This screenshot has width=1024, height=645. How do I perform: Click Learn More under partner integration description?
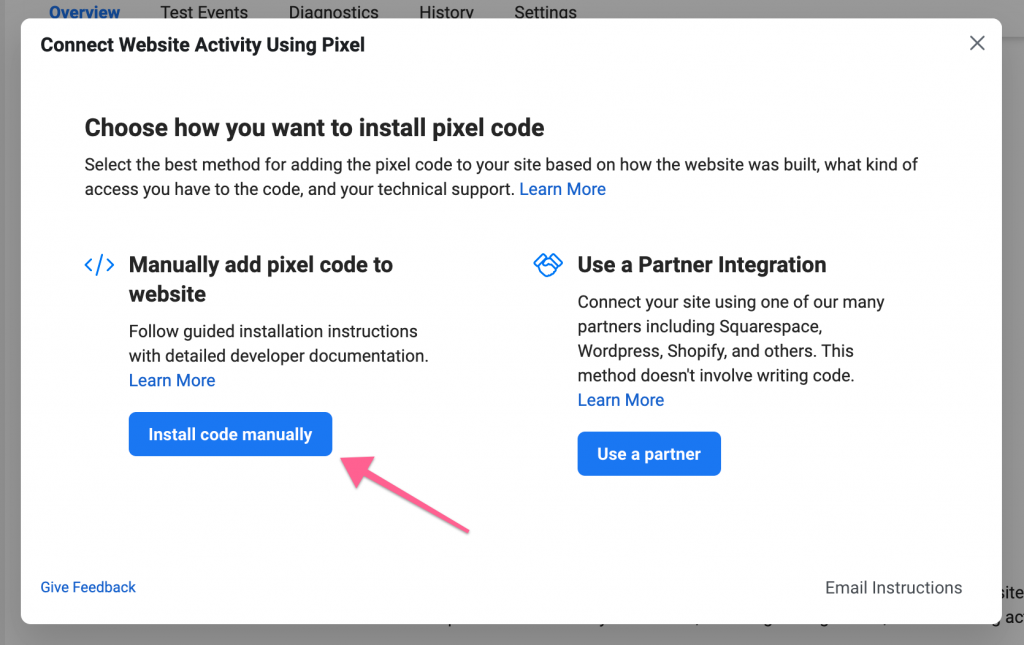[x=621, y=400]
